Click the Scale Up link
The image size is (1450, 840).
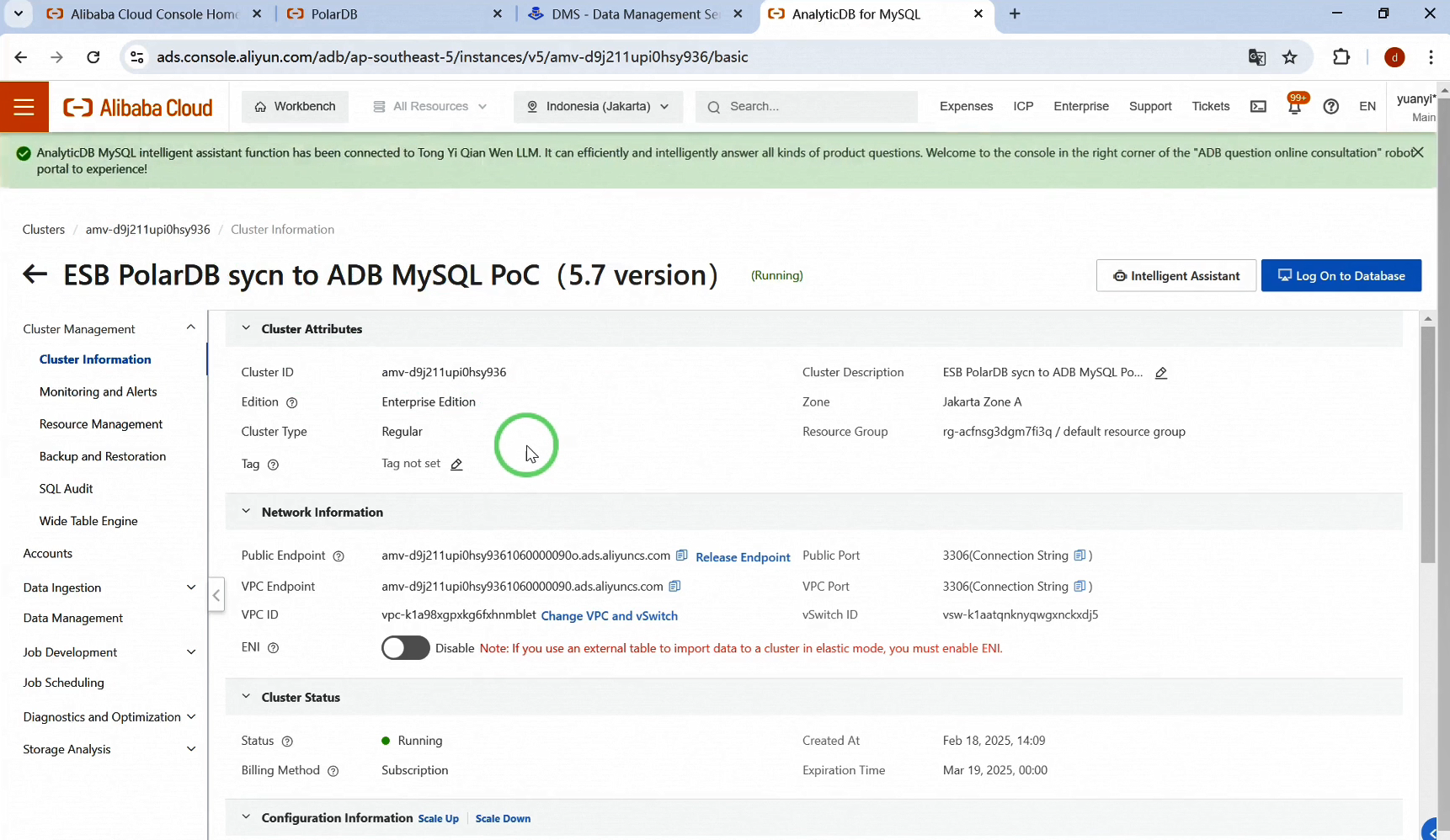[x=439, y=819]
